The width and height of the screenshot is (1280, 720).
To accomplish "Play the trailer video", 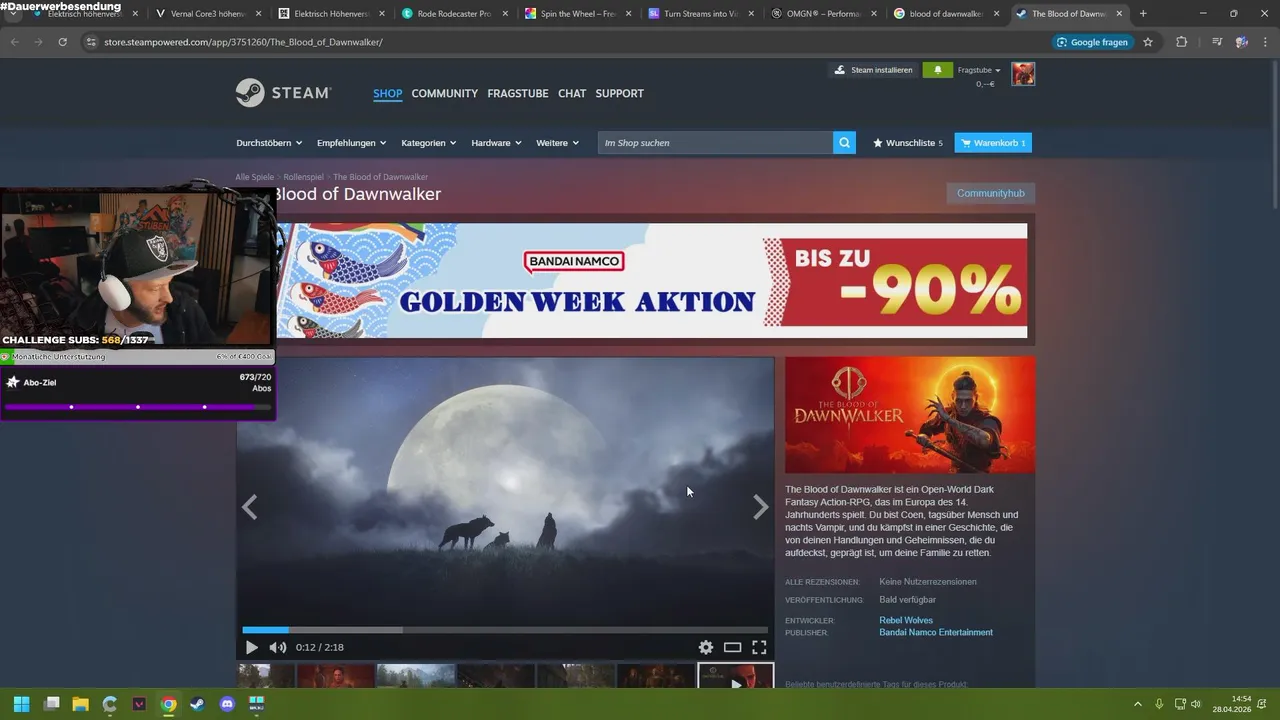I will [x=251, y=647].
